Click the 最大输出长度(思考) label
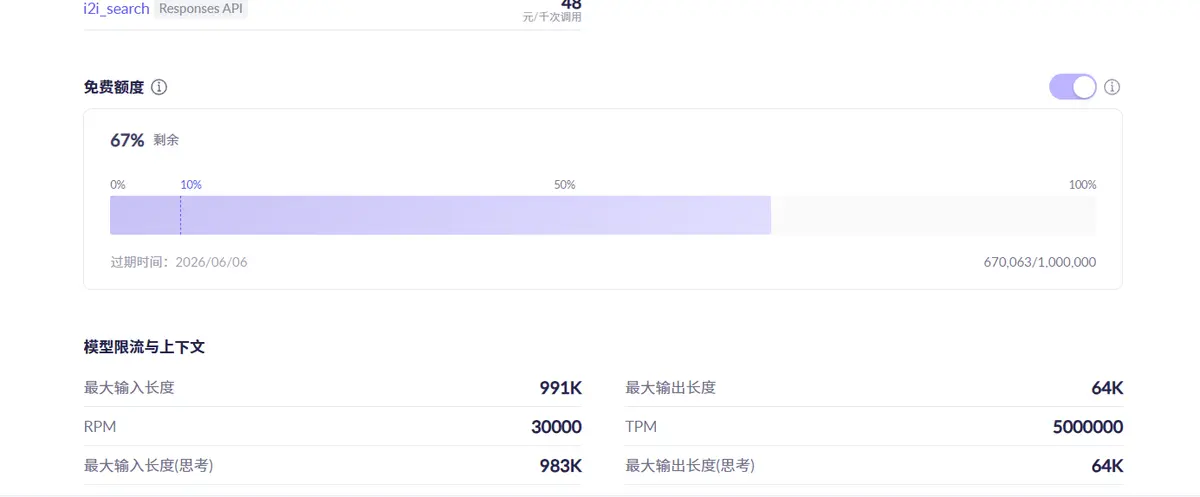Viewport: 1200px width, 497px height. coord(690,465)
